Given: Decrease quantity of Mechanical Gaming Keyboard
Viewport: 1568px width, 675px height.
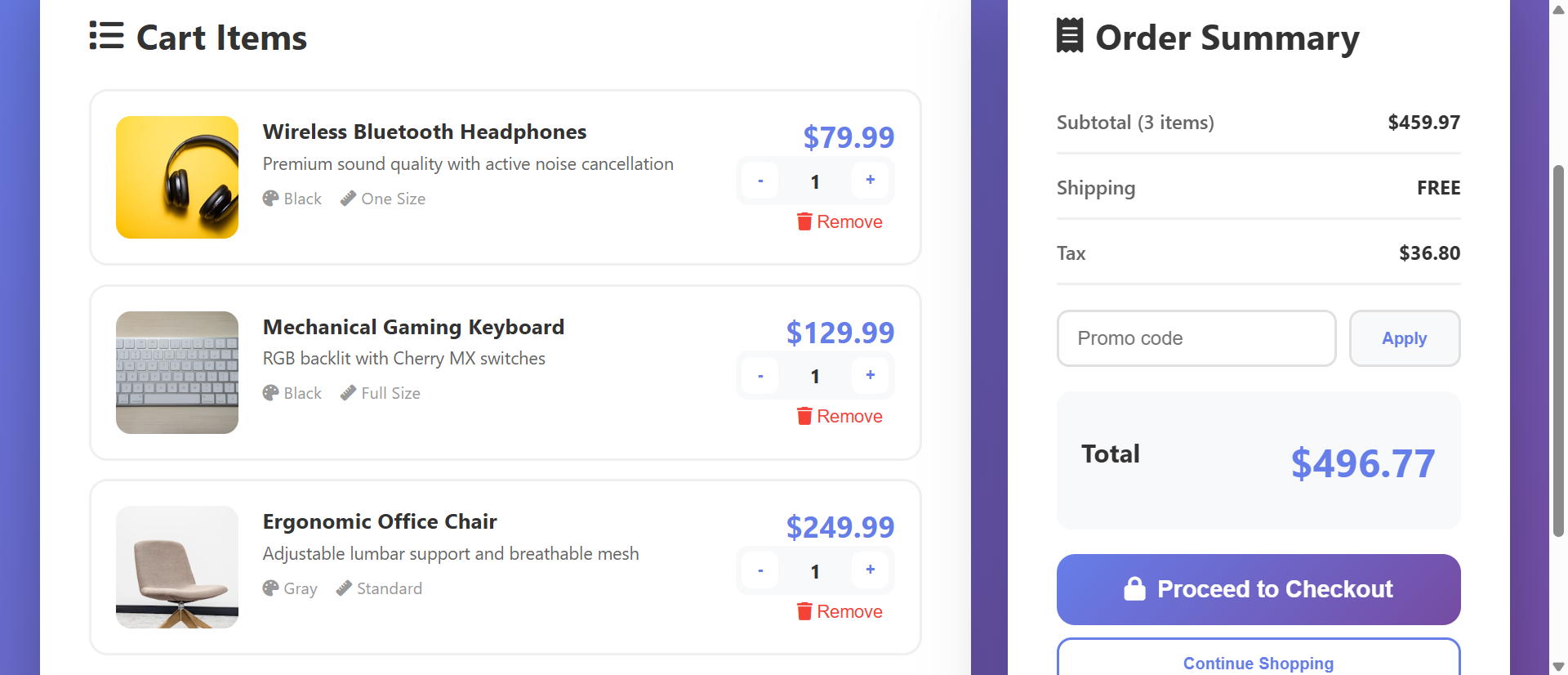Looking at the screenshot, I should (759, 375).
